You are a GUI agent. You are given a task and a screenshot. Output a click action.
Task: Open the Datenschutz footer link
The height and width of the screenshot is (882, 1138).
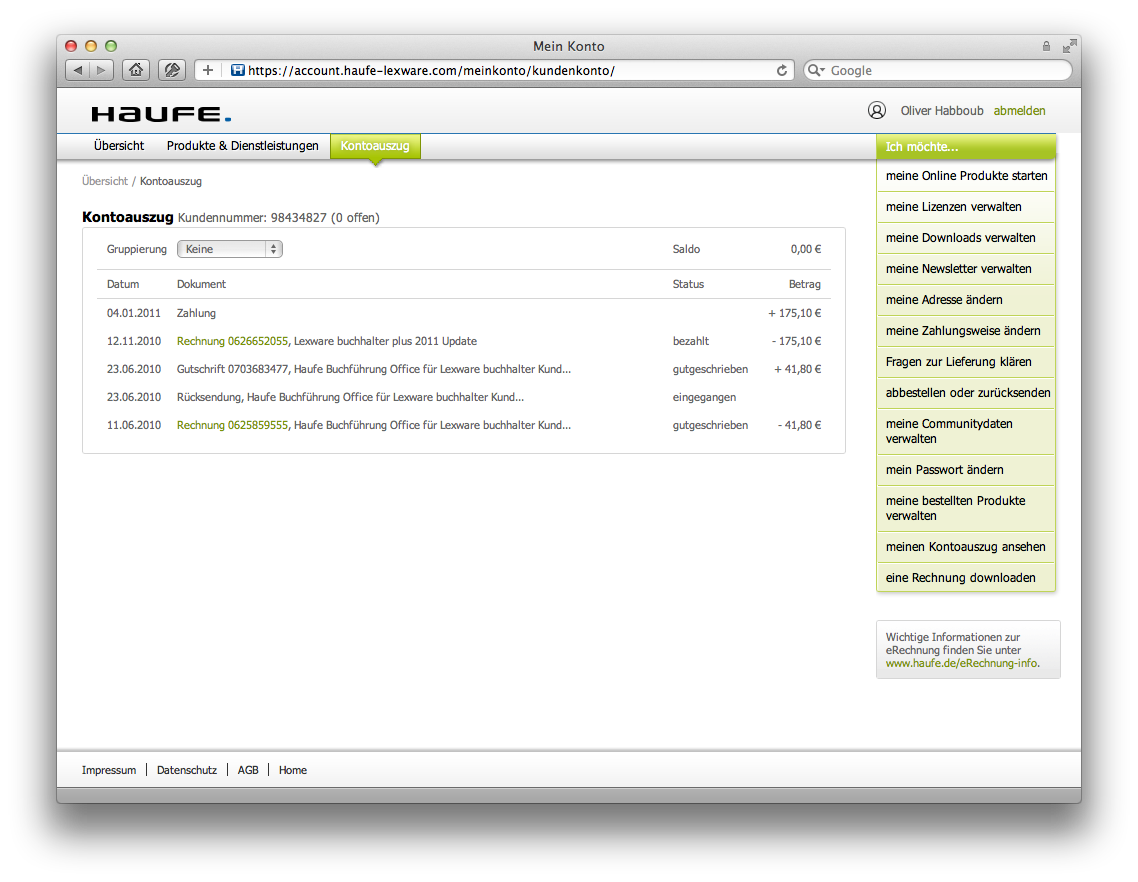(x=187, y=770)
